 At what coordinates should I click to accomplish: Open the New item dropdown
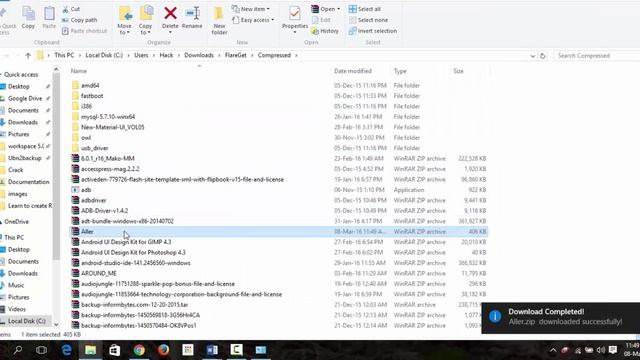point(251,9)
